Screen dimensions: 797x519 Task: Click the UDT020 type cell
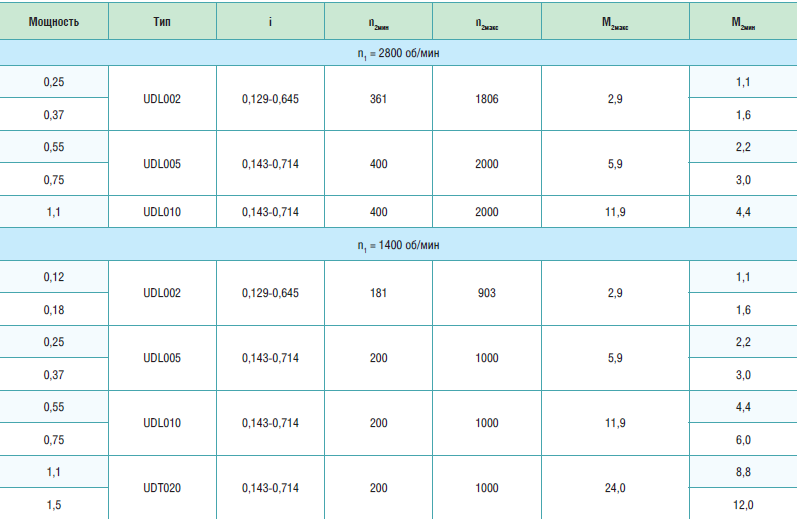point(162,488)
